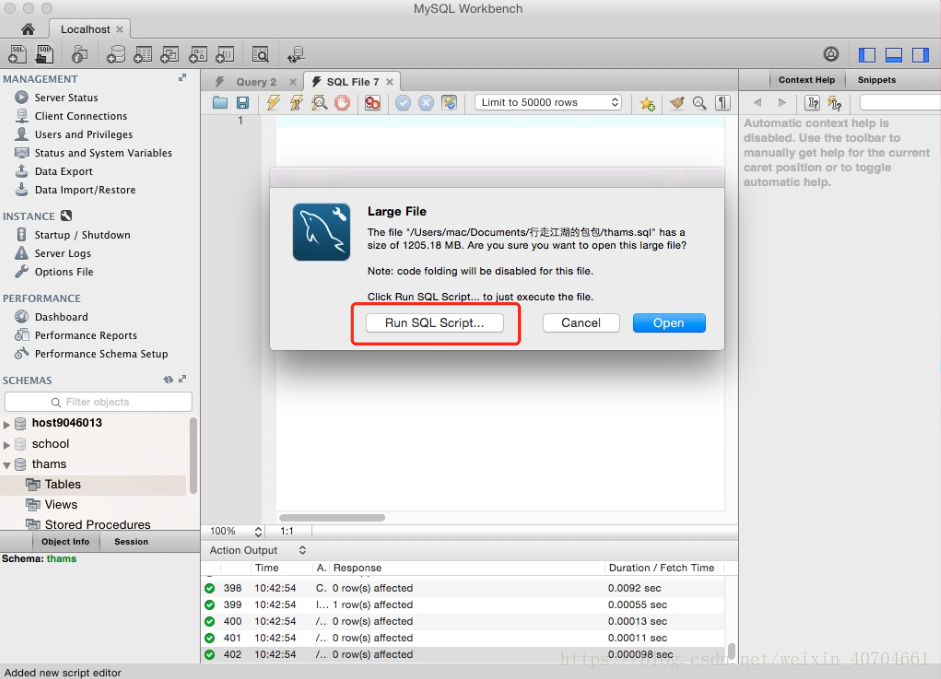The height and width of the screenshot is (679, 941).
Task: Select Views under thams schema
Action: click(61, 504)
